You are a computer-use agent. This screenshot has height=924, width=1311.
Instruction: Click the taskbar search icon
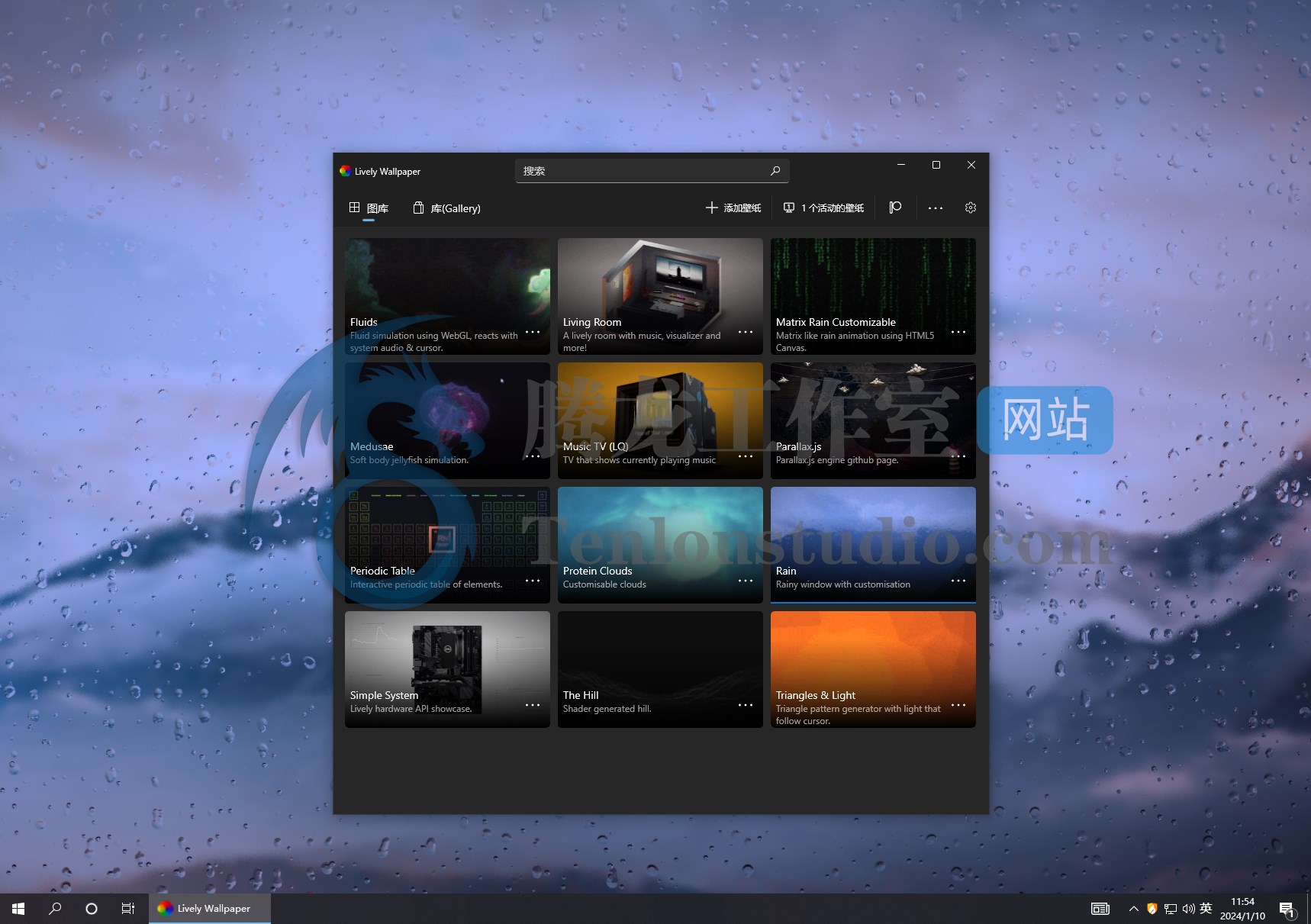click(55, 909)
